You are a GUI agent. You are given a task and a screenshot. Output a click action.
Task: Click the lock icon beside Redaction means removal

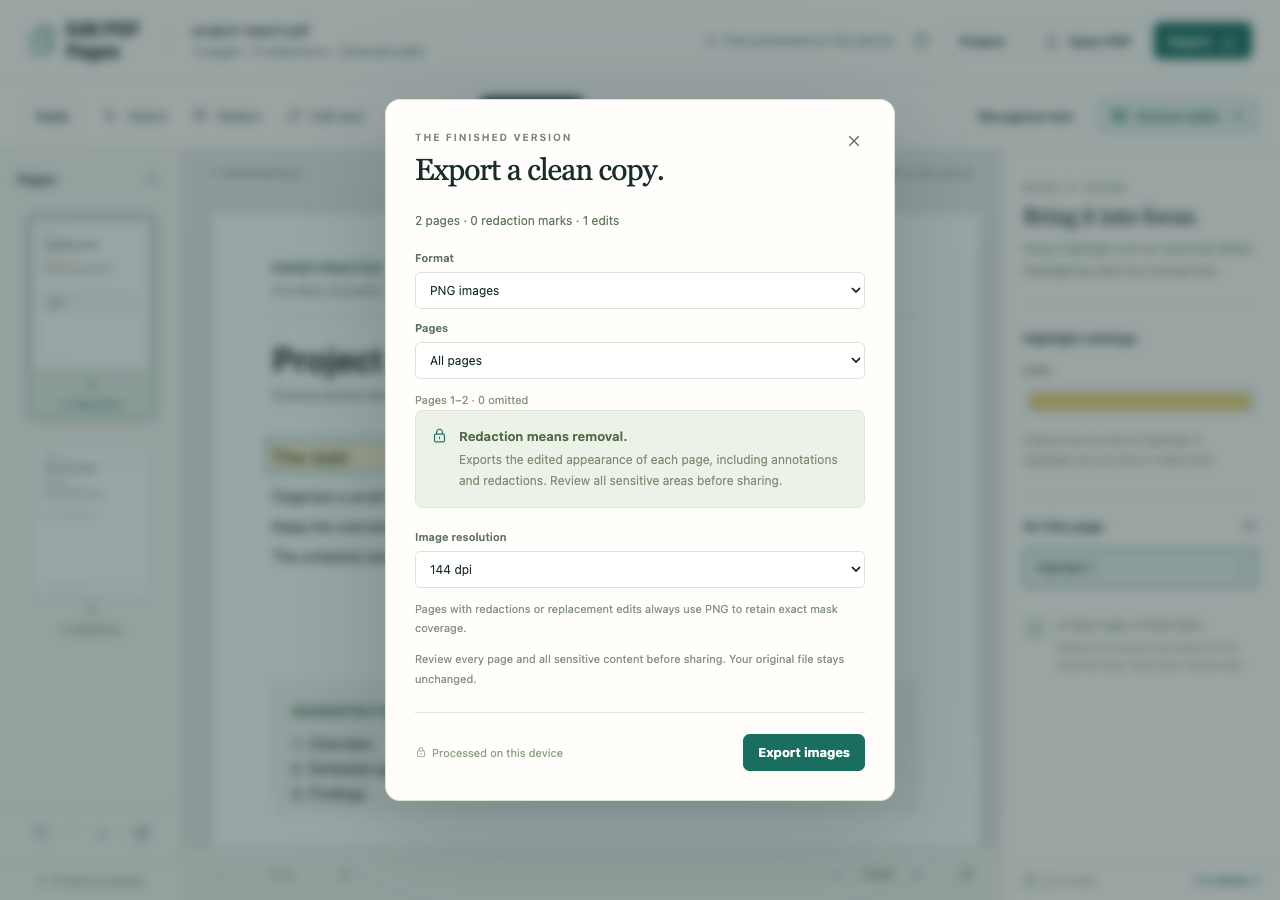click(x=439, y=436)
